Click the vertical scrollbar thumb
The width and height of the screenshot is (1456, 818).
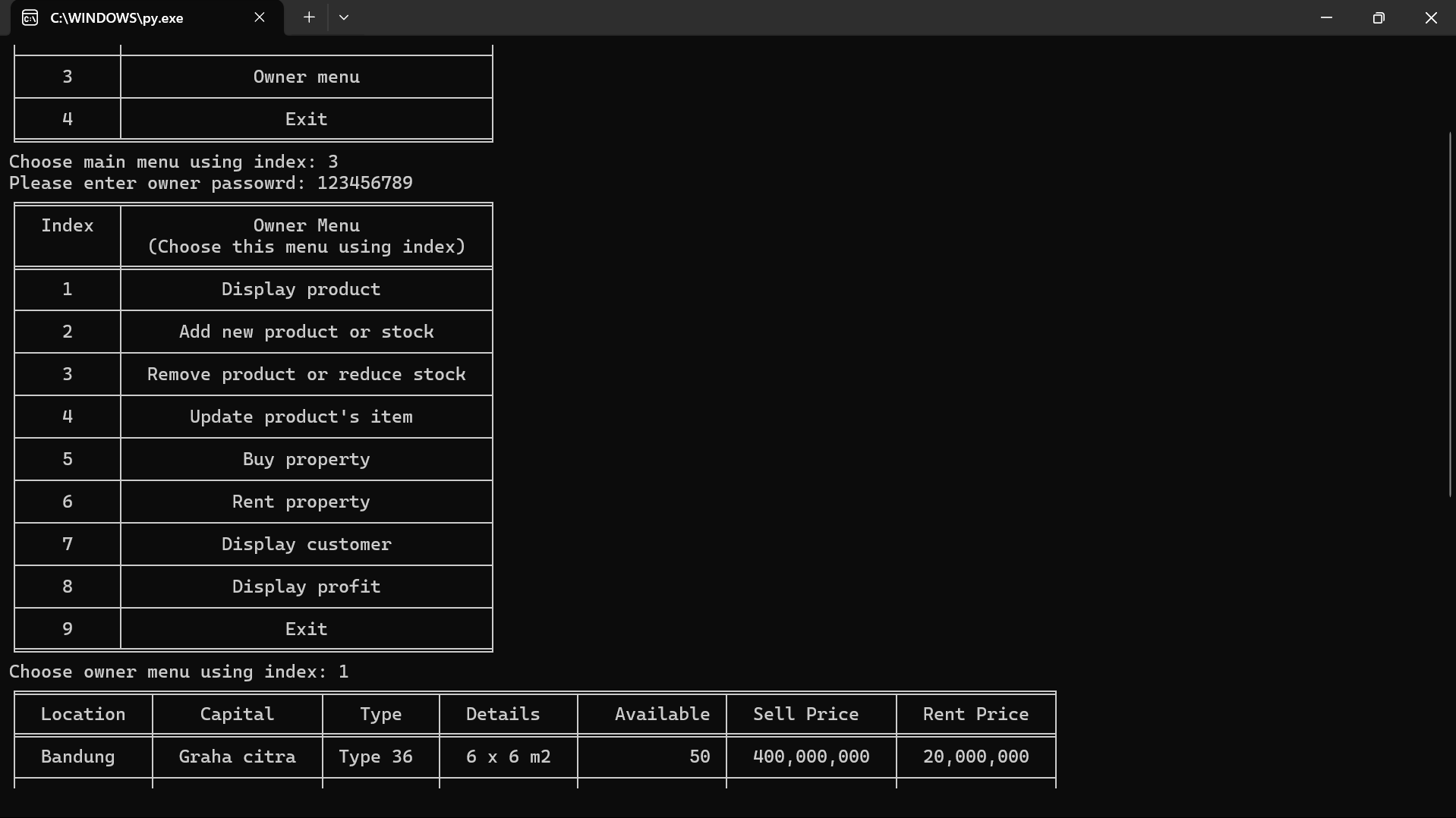point(1450,315)
